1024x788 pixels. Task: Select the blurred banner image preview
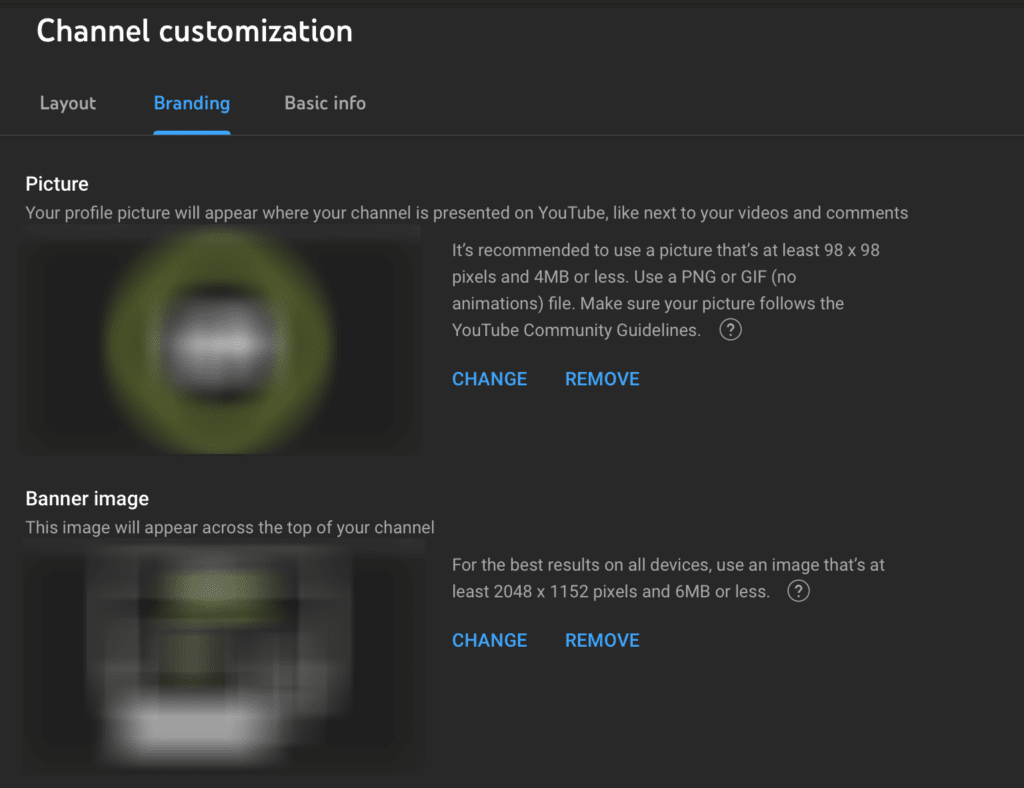pos(223,656)
